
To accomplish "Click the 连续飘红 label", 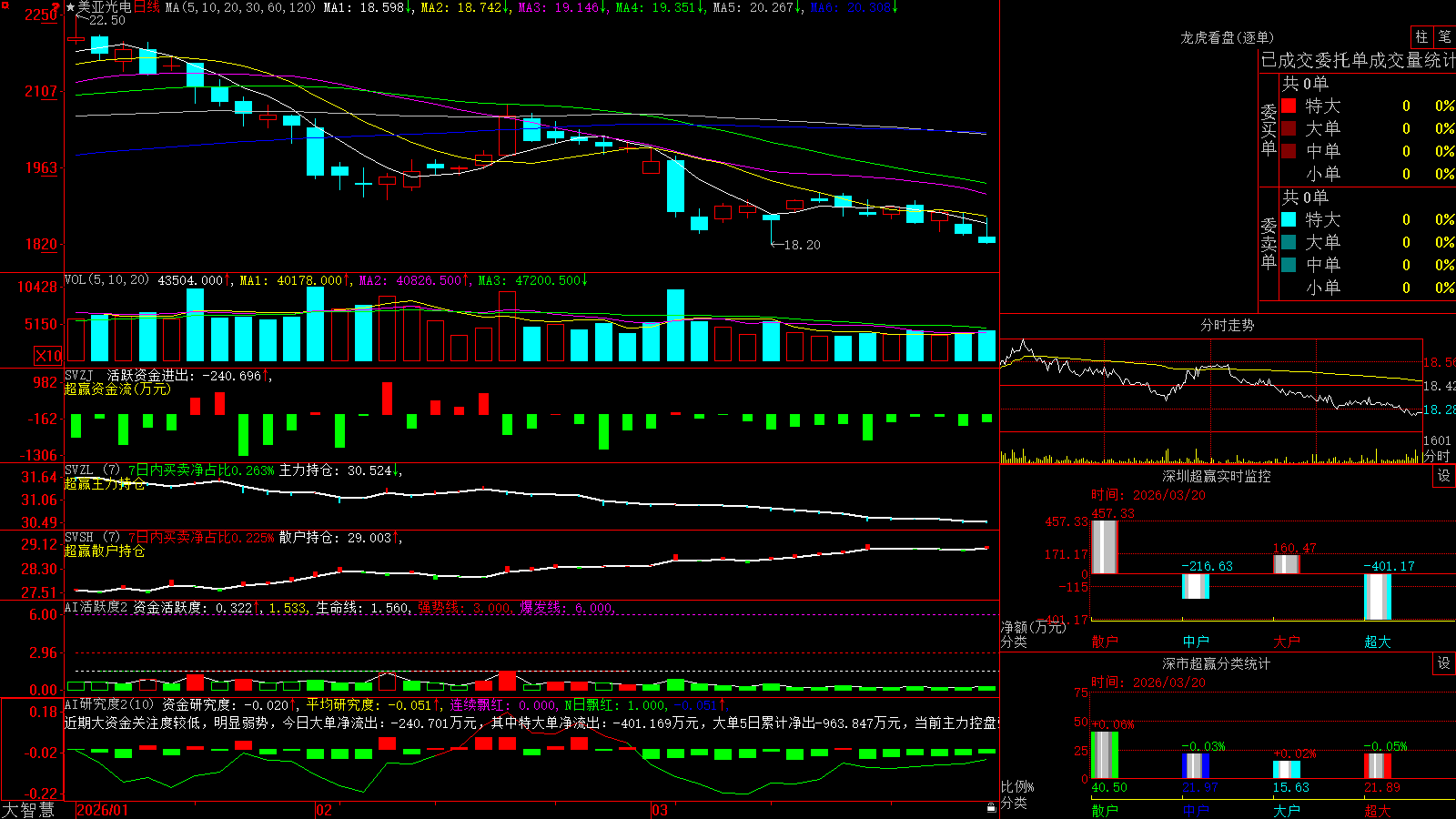I will coord(477,704).
